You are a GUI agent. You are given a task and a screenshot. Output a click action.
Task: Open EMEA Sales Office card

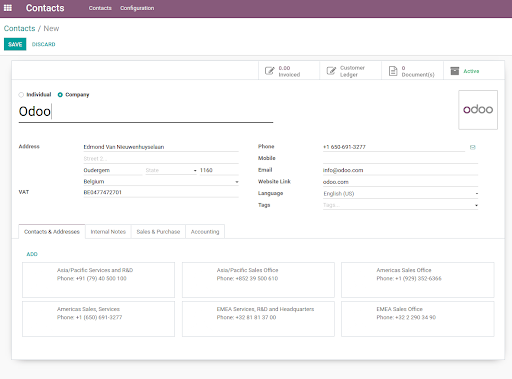[418, 319]
